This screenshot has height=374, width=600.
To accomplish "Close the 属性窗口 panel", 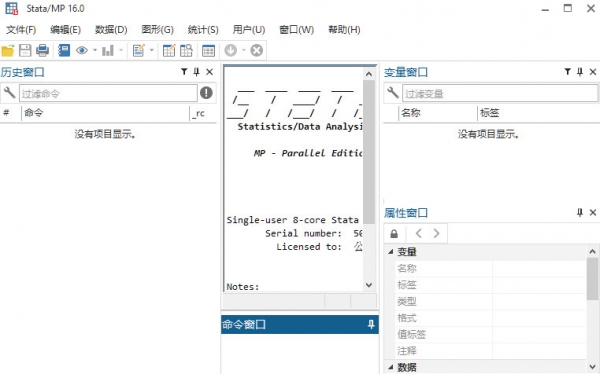I will tap(593, 212).
